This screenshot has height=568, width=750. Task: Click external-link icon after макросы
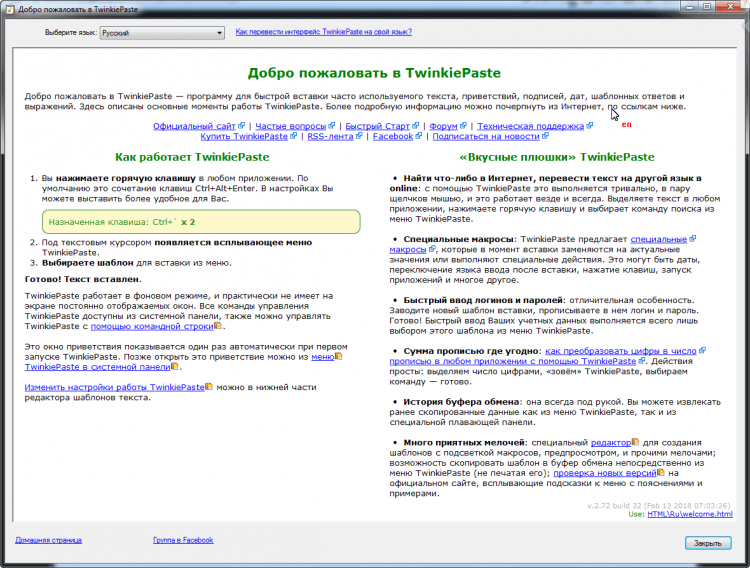click(x=432, y=249)
